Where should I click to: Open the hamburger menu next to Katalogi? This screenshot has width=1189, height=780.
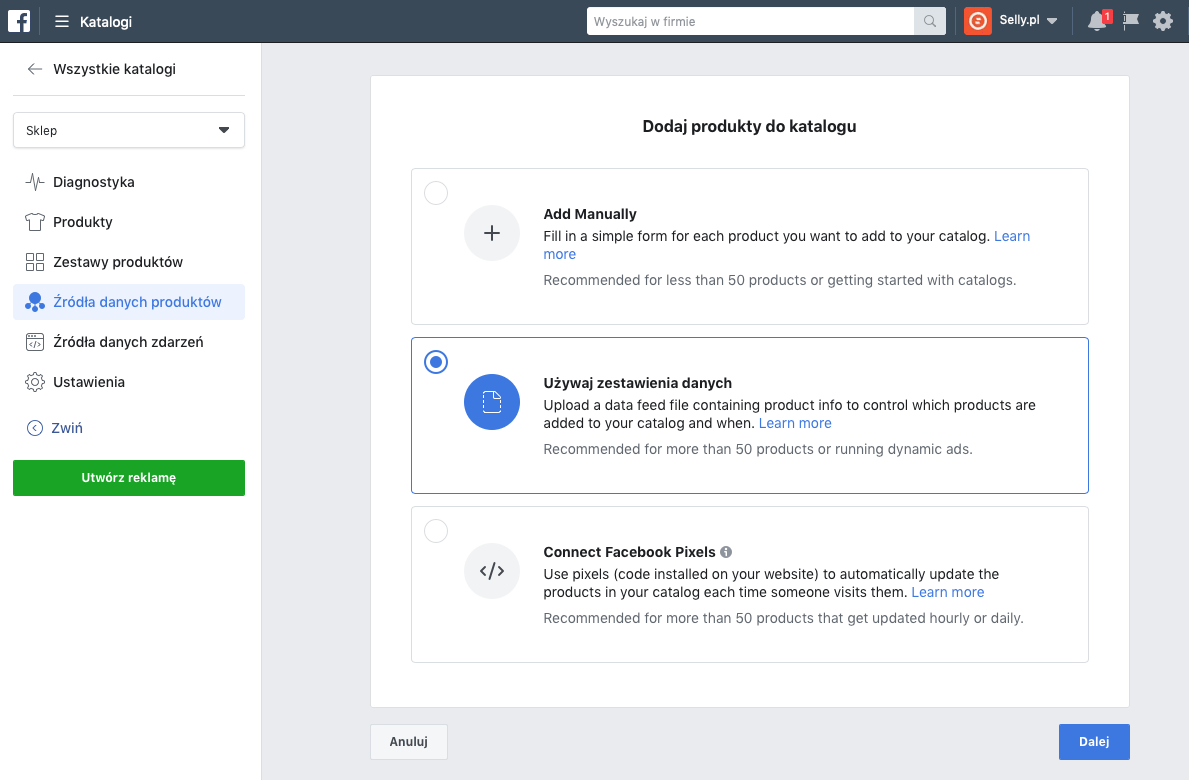[62, 21]
